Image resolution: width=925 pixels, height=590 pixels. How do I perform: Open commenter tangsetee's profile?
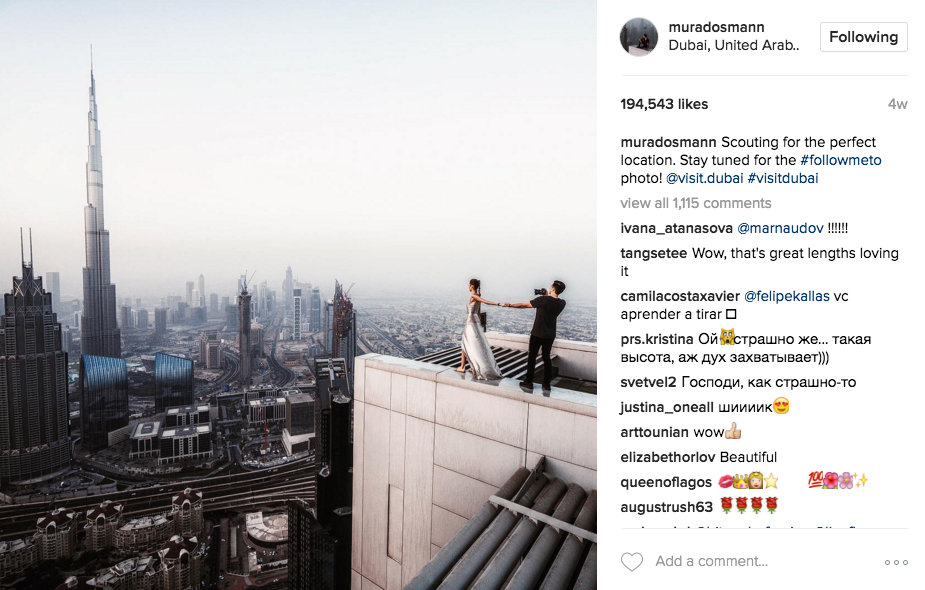(654, 253)
